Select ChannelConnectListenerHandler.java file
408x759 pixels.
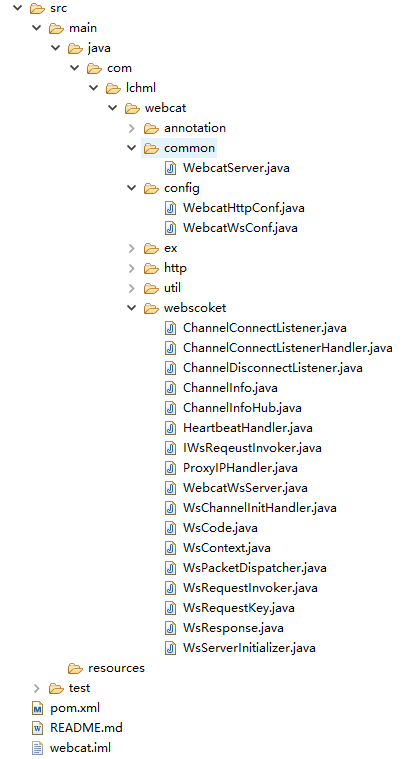coord(287,348)
